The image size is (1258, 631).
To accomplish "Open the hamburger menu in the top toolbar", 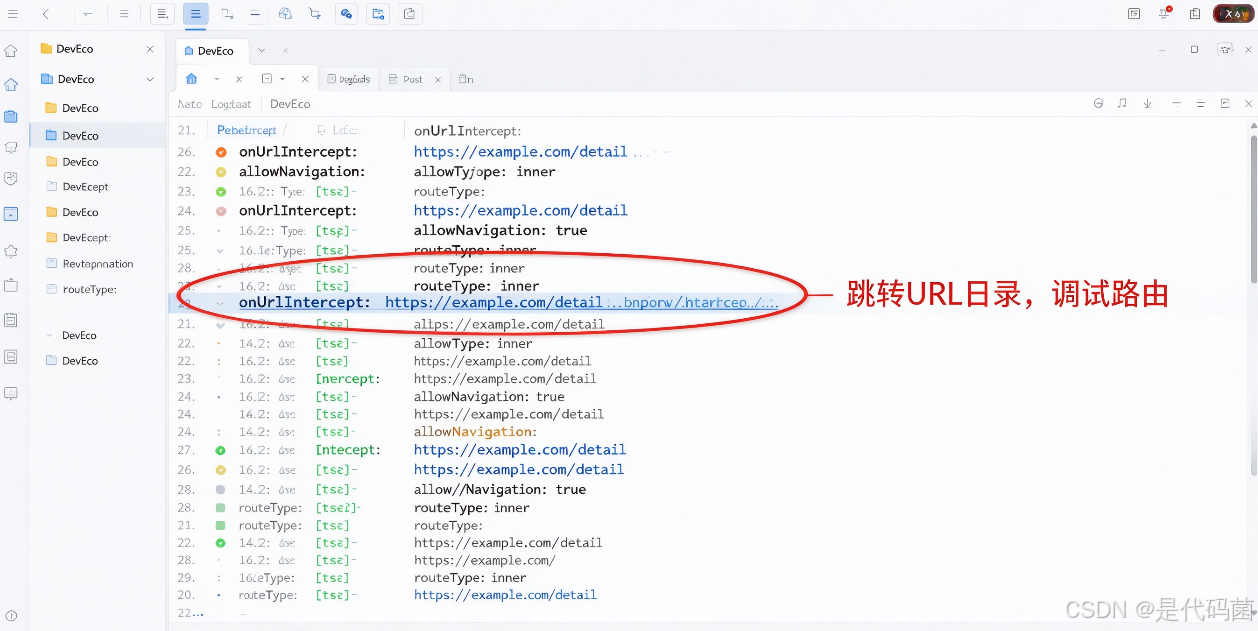I will click(x=13, y=14).
